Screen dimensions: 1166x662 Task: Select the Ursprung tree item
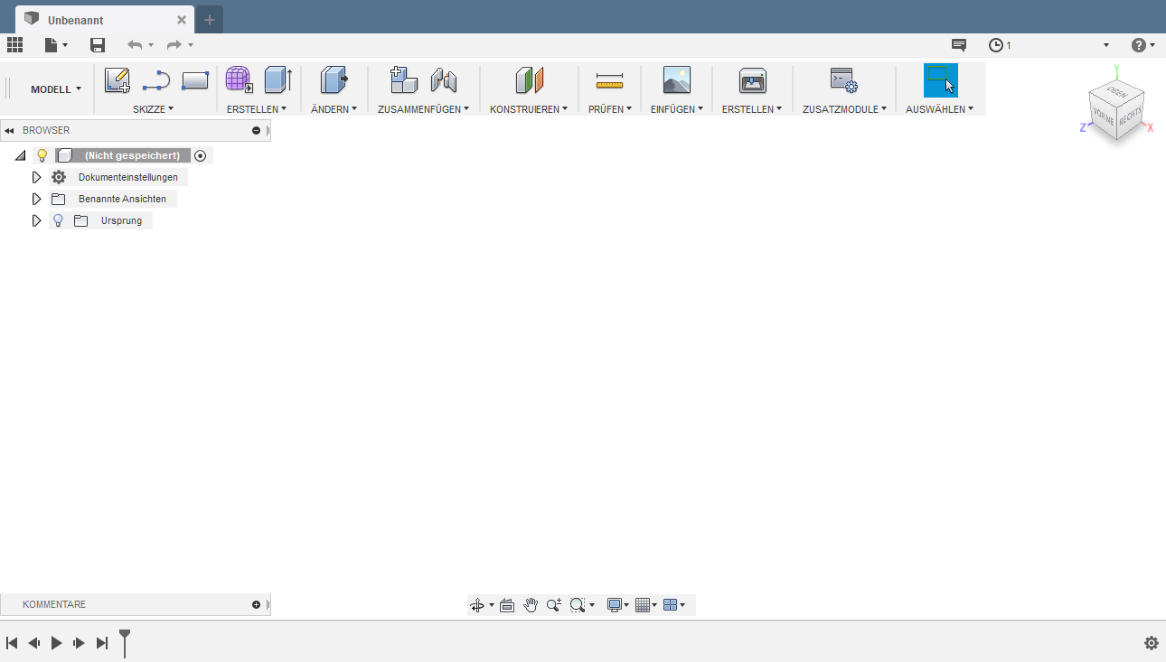point(121,220)
